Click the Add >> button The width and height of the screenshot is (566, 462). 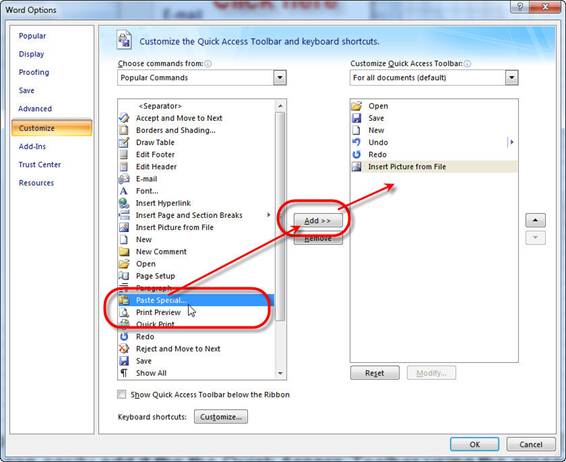[x=318, y=221]
